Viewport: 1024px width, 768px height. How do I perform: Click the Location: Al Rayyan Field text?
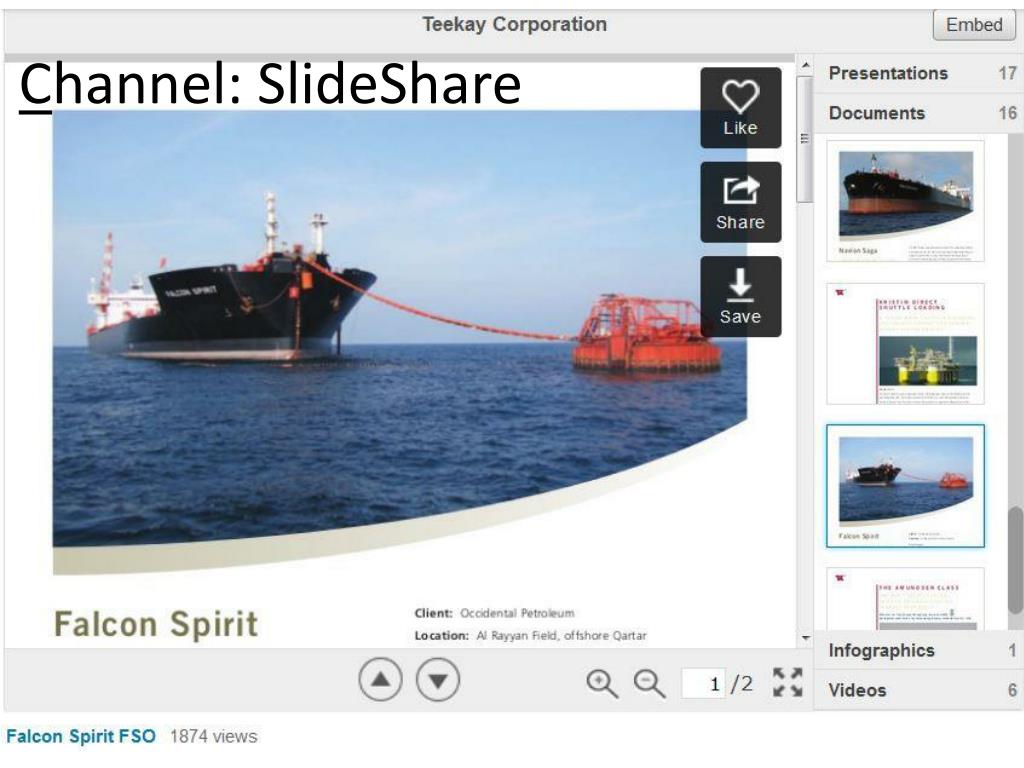530,635
